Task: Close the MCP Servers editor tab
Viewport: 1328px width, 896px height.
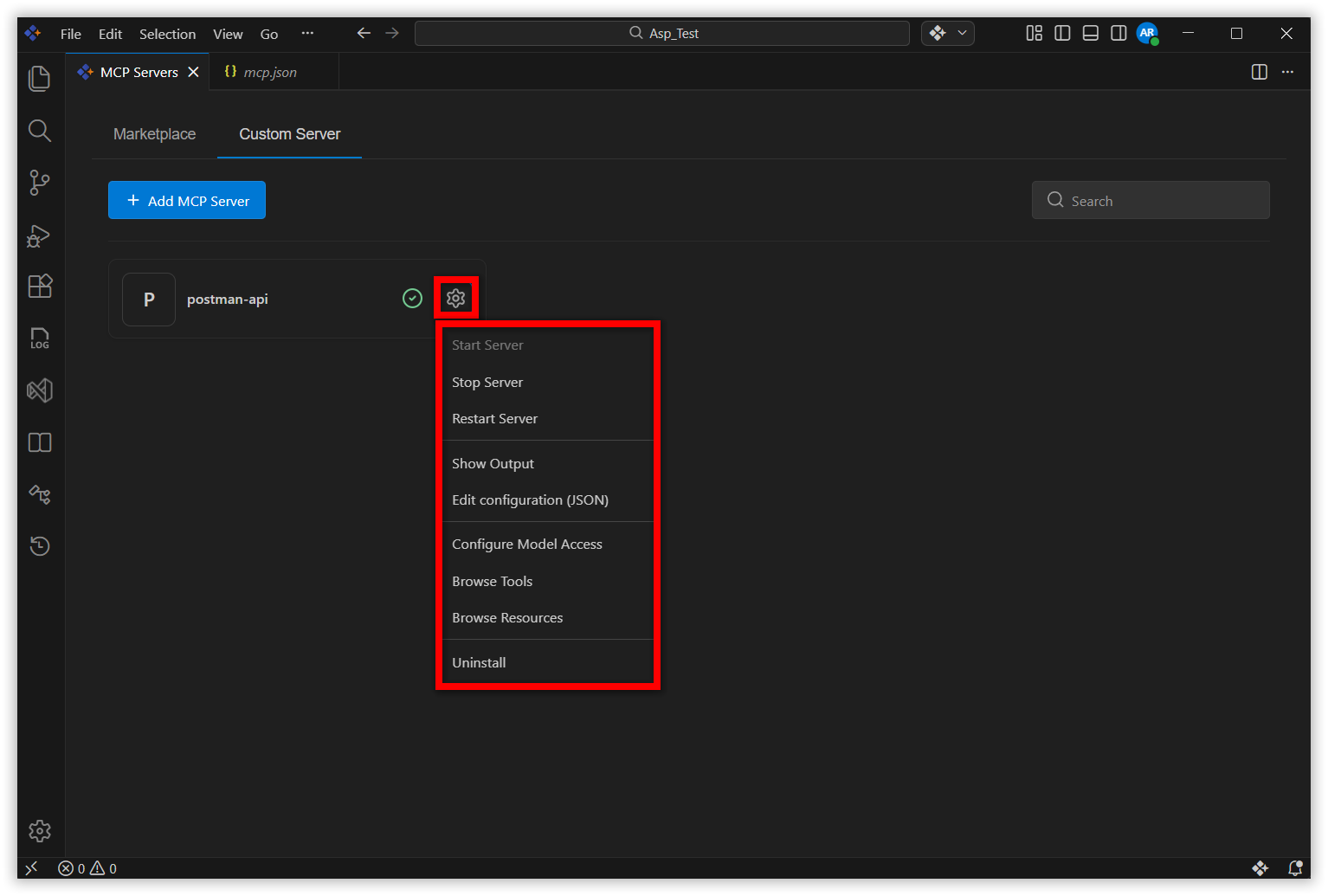Action: 194,72
